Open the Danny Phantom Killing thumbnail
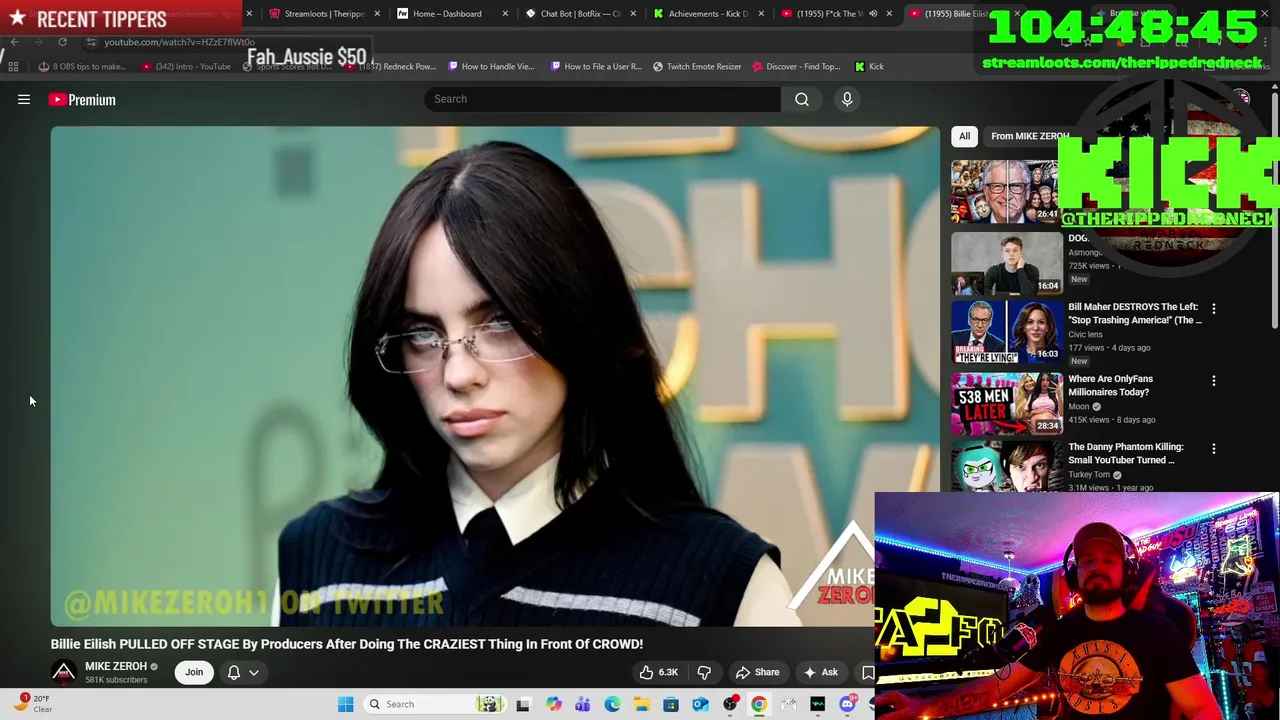Viewport: 1280px width, 720px height. click(1006, 466)
